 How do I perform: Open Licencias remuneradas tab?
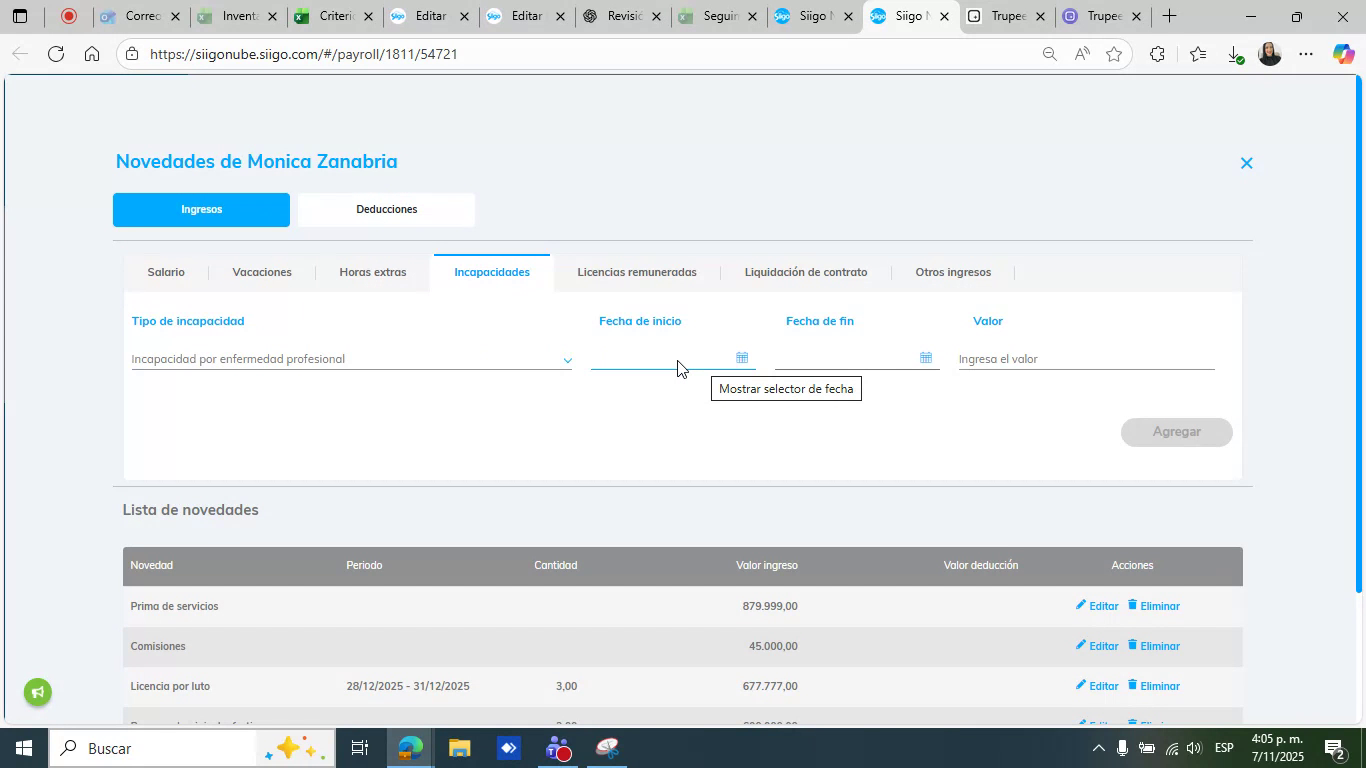(x=637, y=272)
